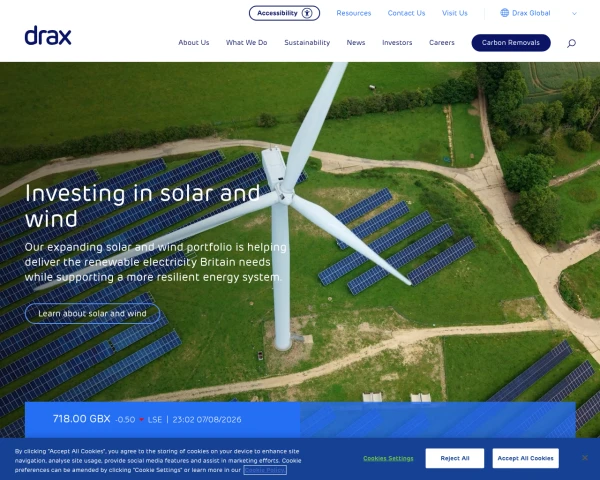Click Learn about solar and wind

[92, 313]
